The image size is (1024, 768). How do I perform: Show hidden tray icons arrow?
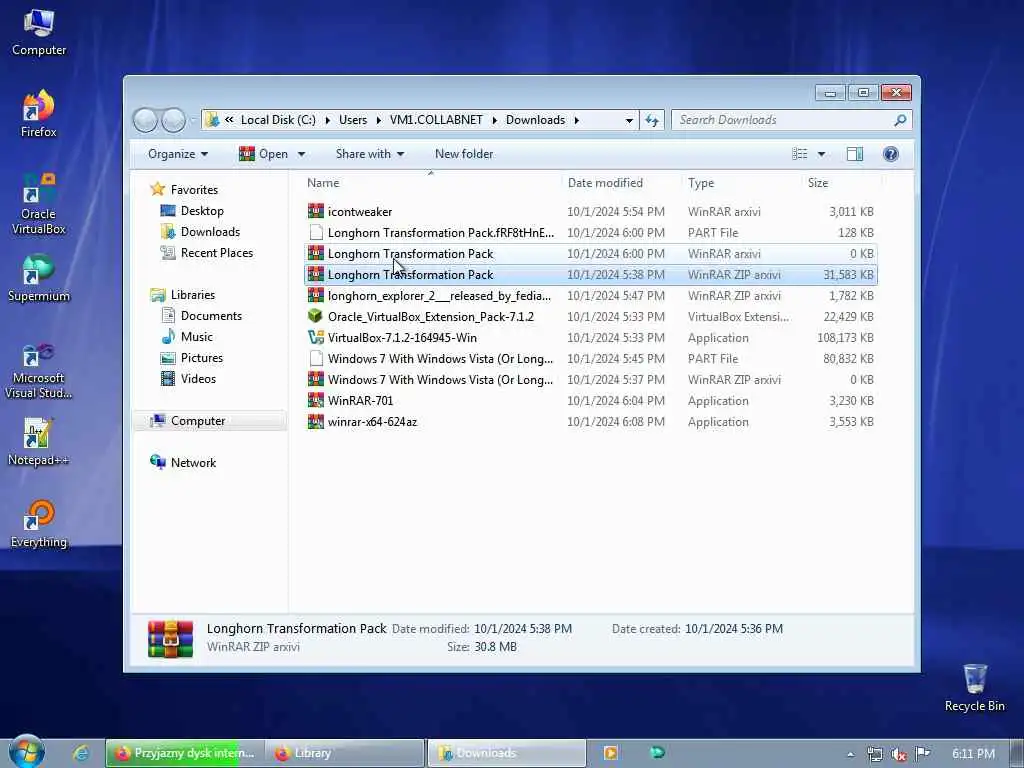click(x=850, y=754)
